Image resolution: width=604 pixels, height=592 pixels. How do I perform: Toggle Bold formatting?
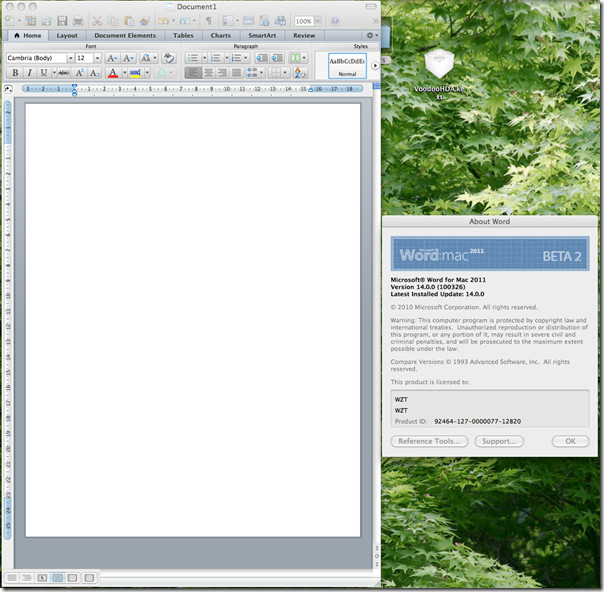coord(15,72)
